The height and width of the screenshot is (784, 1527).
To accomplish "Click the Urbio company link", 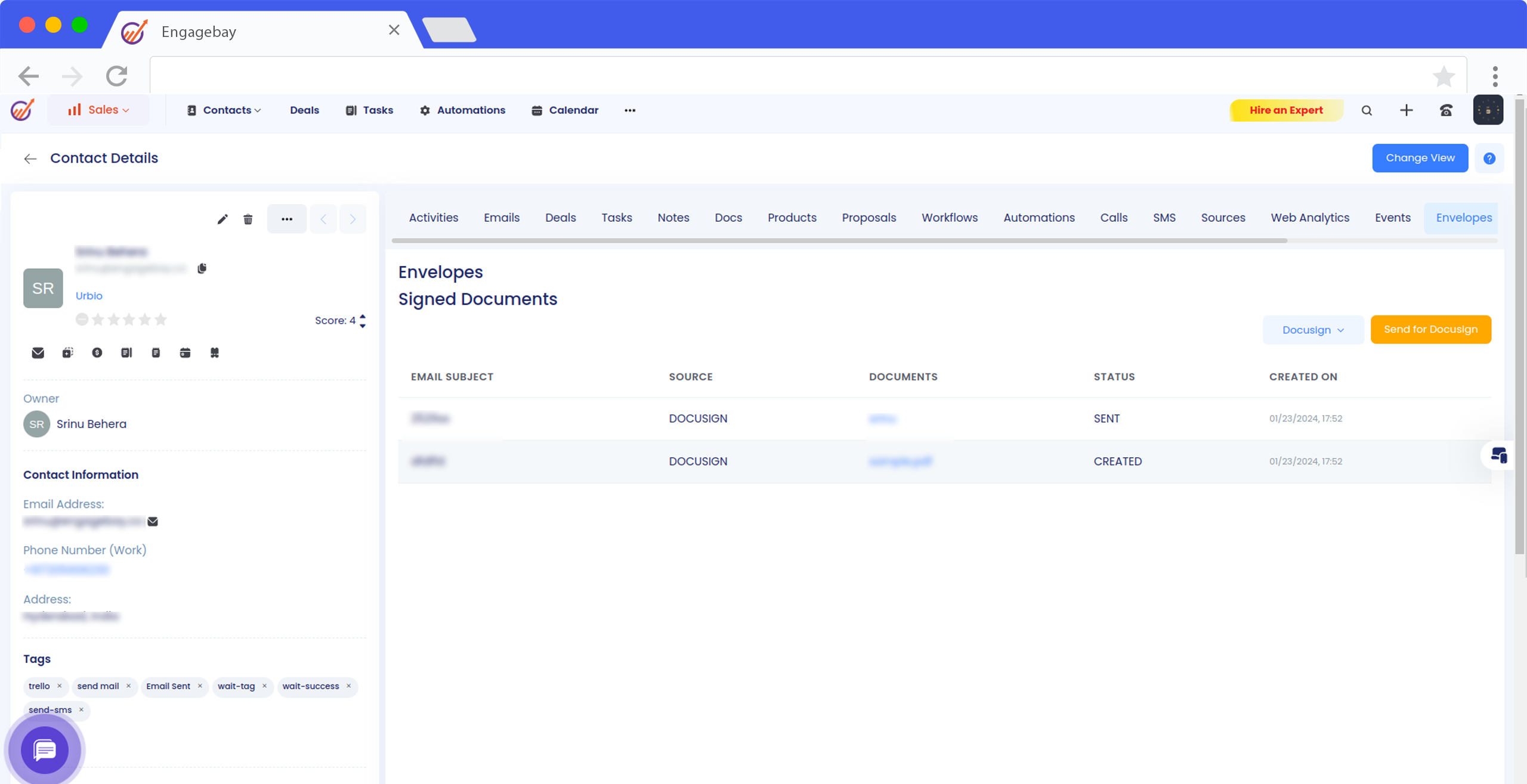I will point(89,296).
